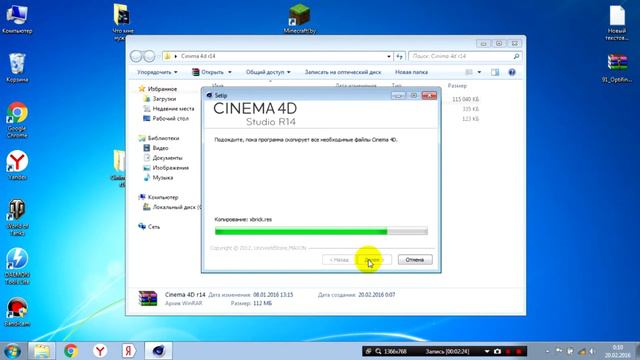Click the Назад button in Setup
Image resolution: width=640 pixels, height=360 pixels.
tap(339, 260)
